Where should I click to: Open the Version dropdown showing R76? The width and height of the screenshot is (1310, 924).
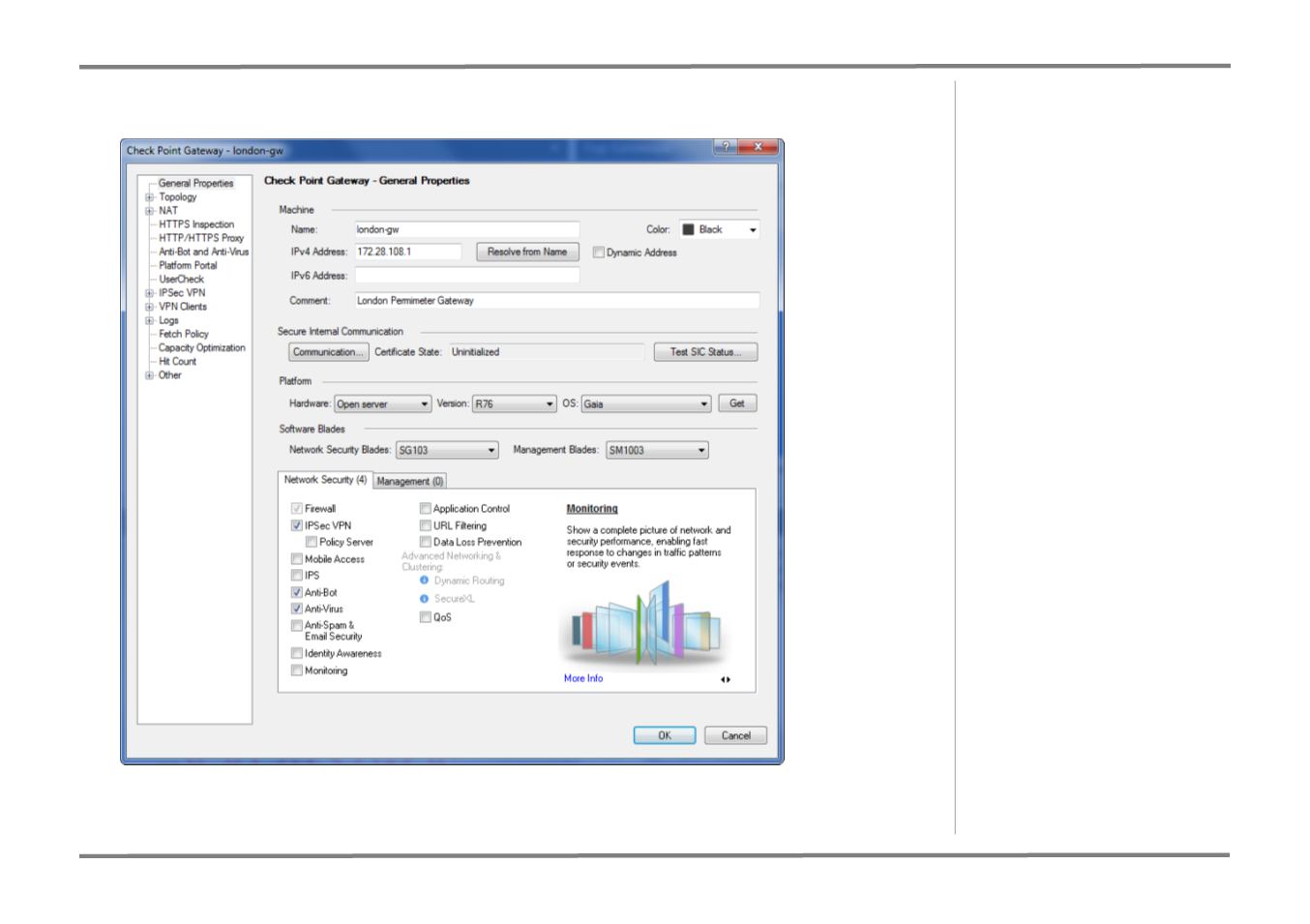click(x=515, y=404)
